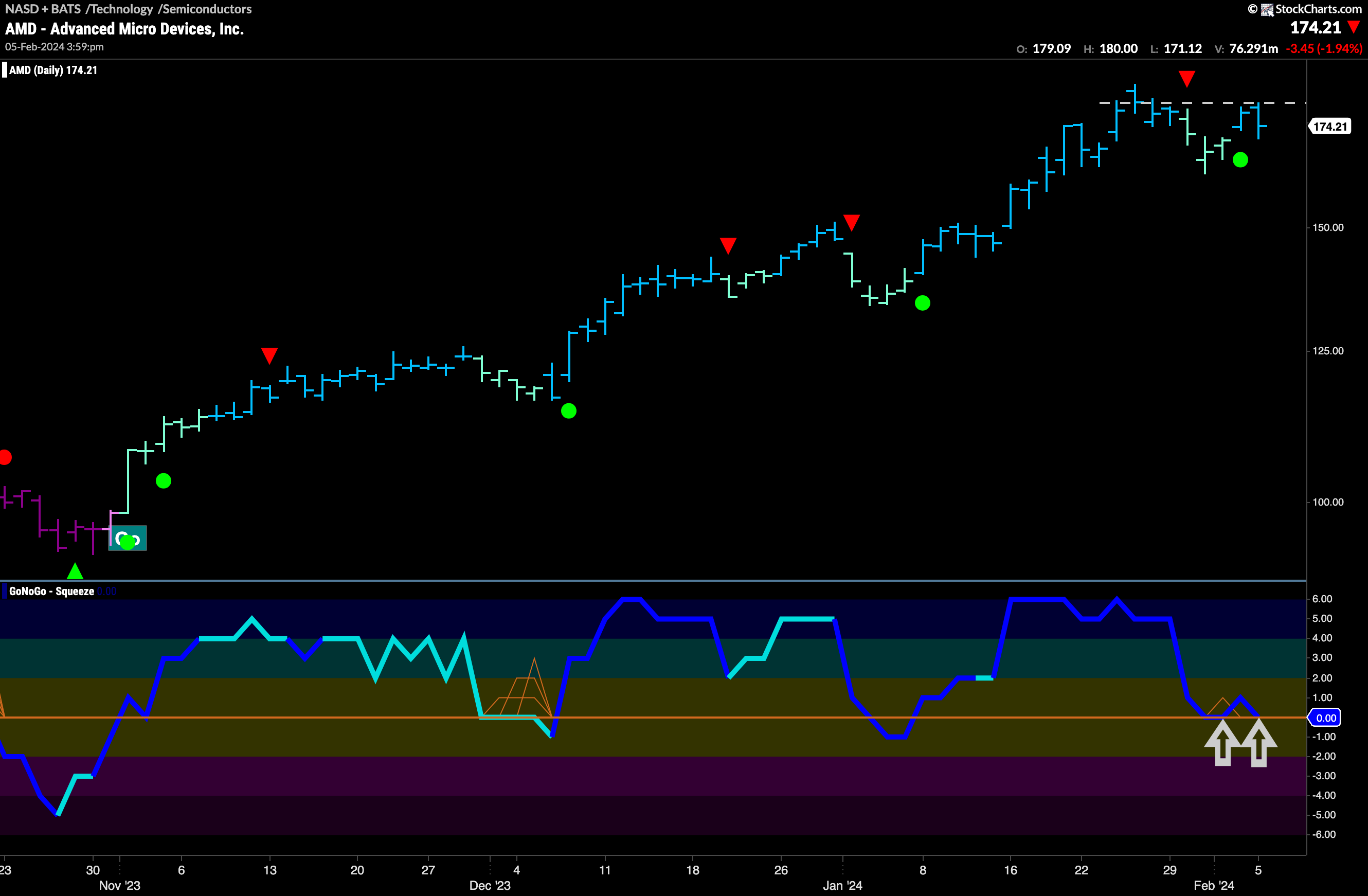The width and height of the screenshot is (1368, 896).
Task: Click the -3.45 (-1.94%) change value
Action: pyautogui.click(x=1324, y=48)
